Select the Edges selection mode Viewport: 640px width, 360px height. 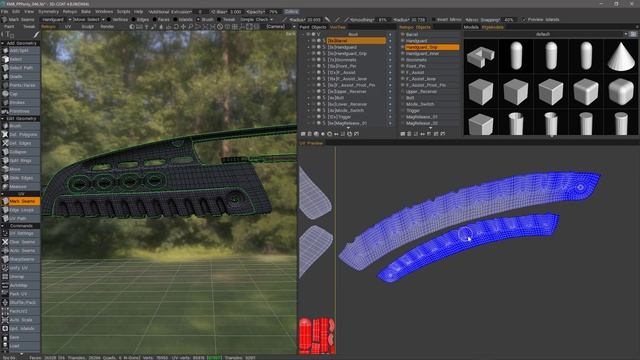[140, 19]
